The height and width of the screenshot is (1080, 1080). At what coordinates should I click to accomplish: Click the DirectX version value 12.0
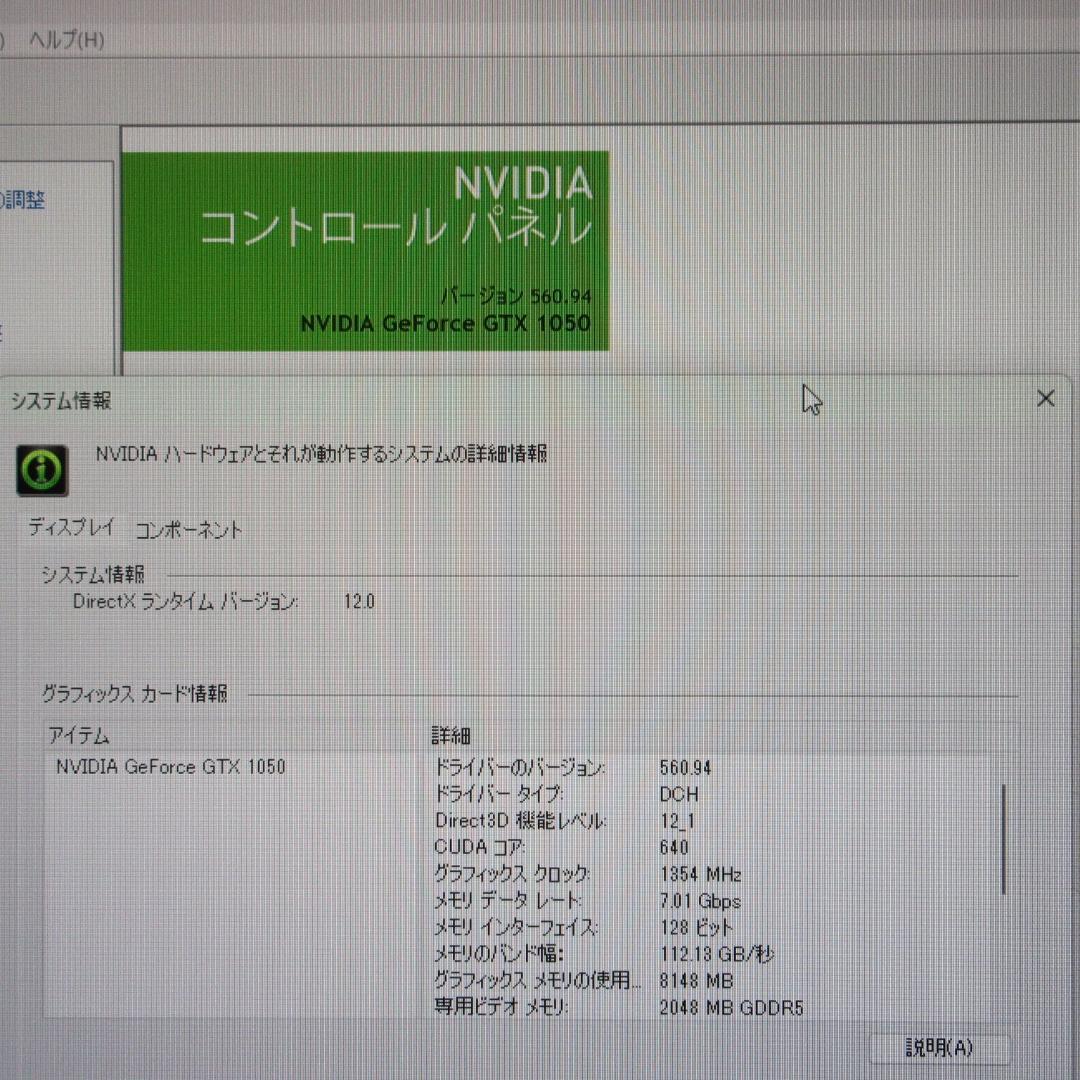[359, 601]
